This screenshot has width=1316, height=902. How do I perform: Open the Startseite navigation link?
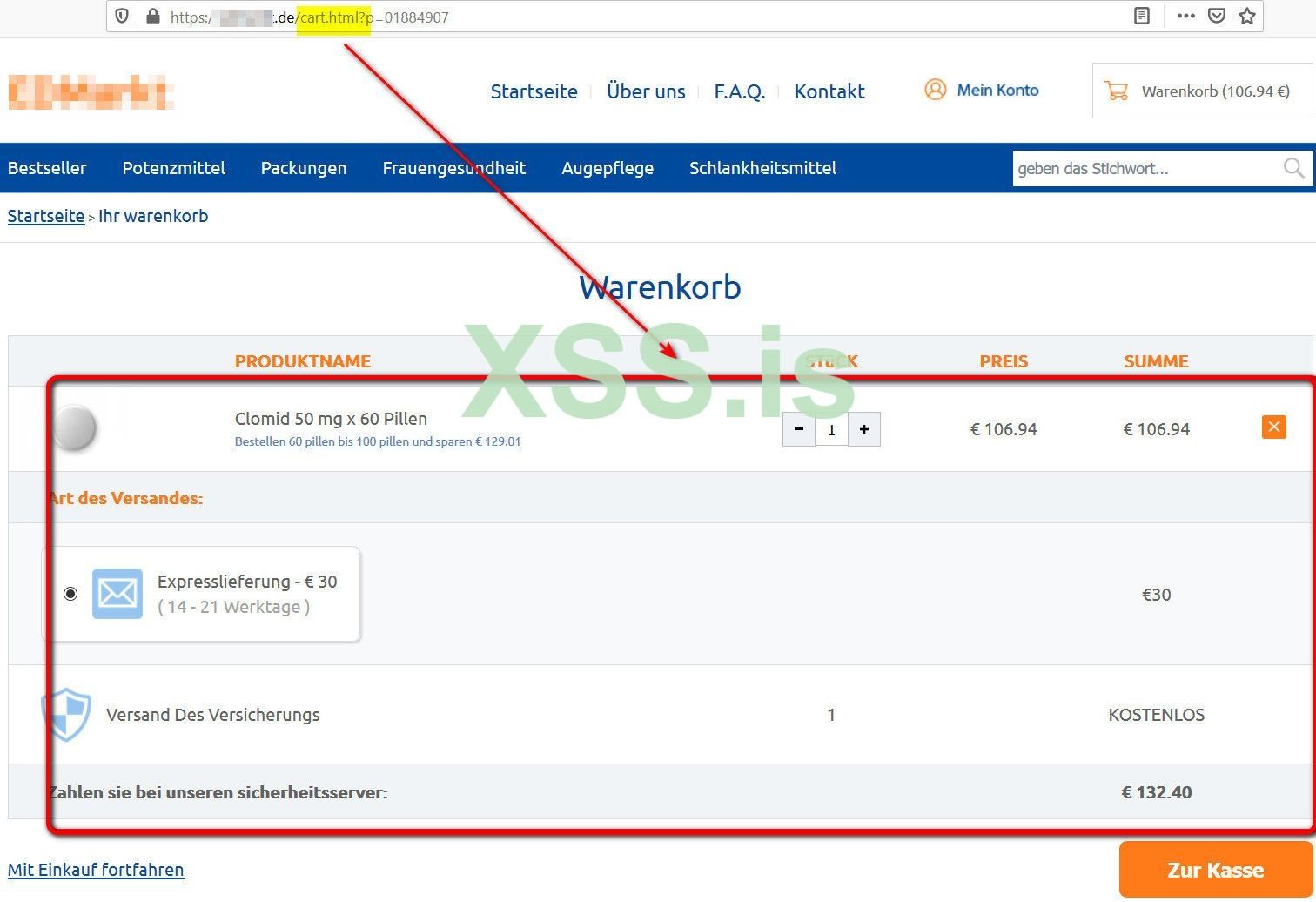tap(534, 91)
